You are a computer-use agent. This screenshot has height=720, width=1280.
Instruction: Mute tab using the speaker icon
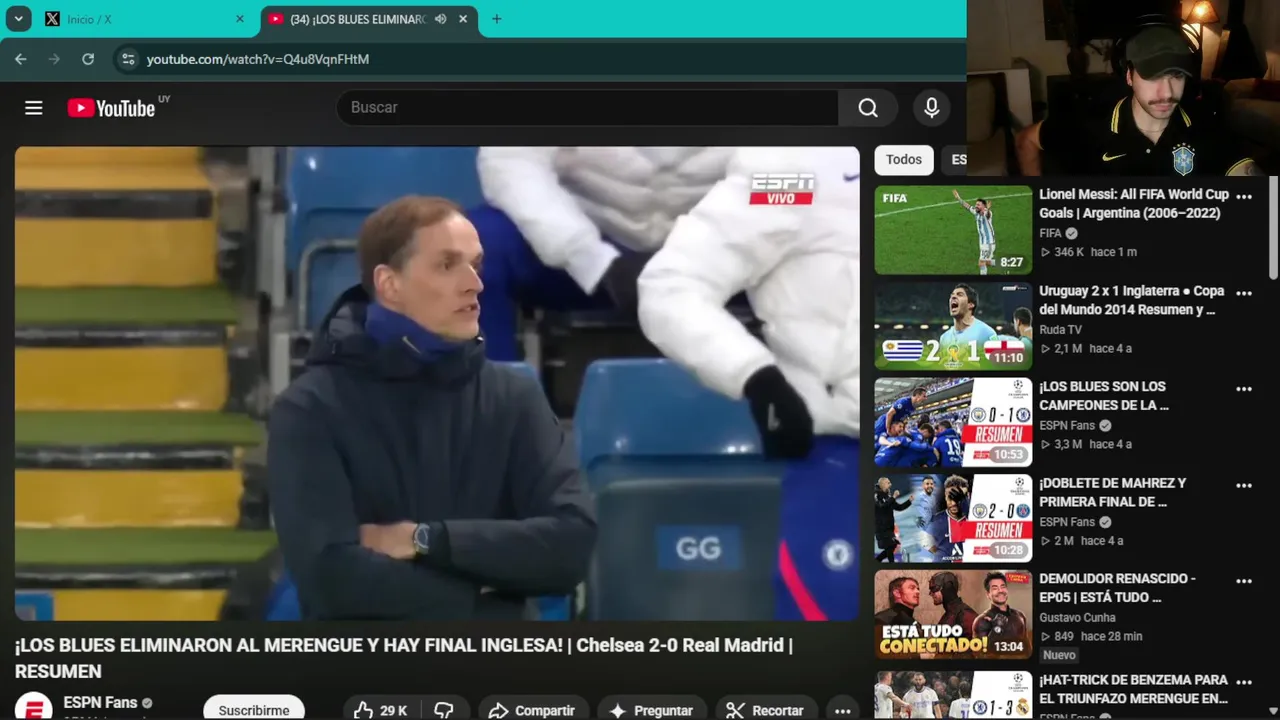(x=440, y=19)
